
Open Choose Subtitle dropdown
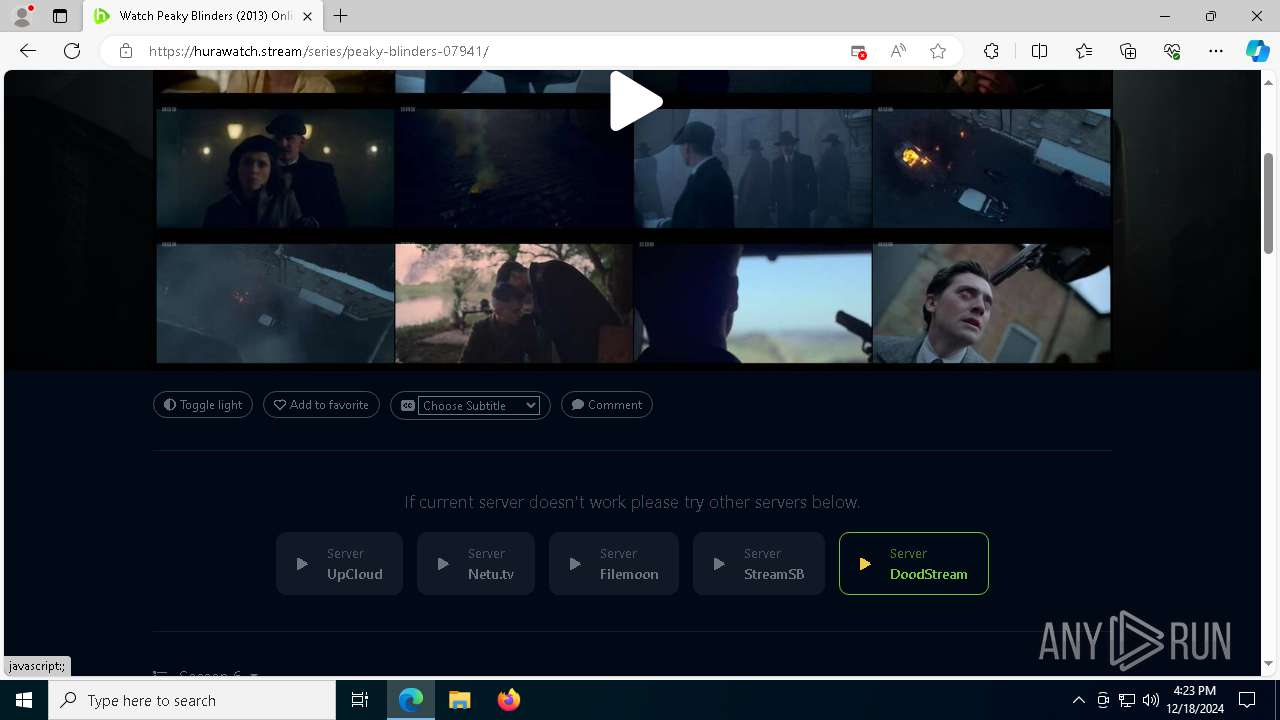coord(479,405)
